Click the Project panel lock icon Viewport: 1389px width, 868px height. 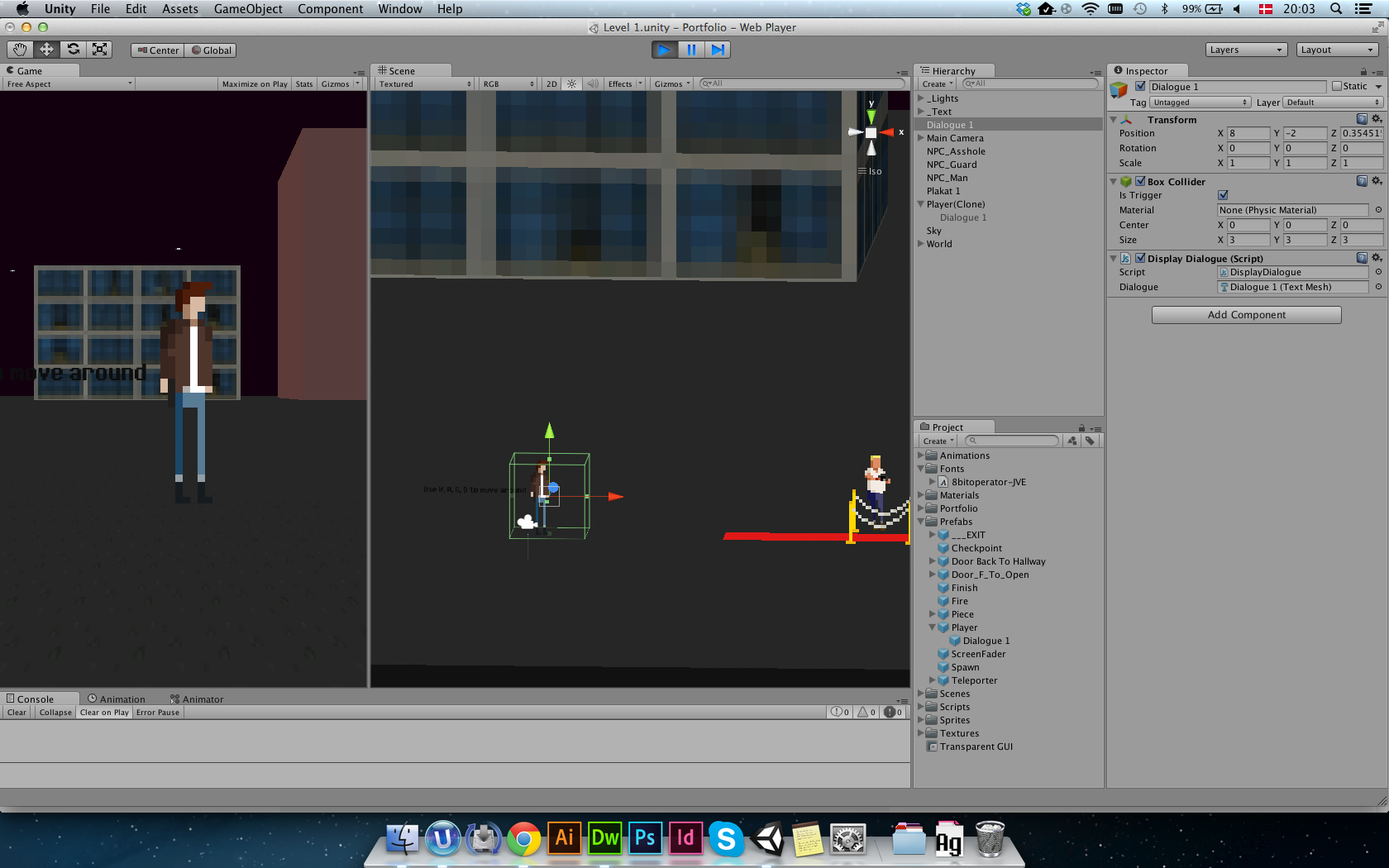(x=1081, y=427)
